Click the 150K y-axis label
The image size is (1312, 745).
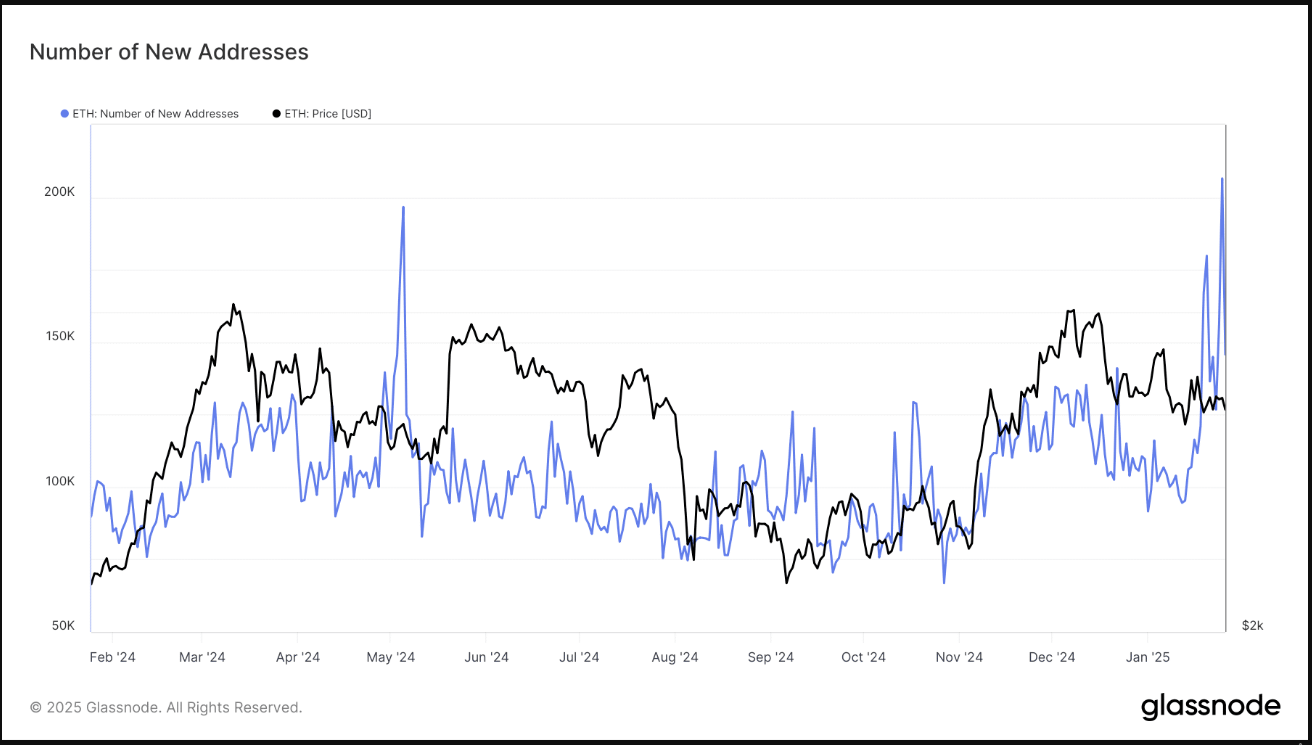[60, 336]
